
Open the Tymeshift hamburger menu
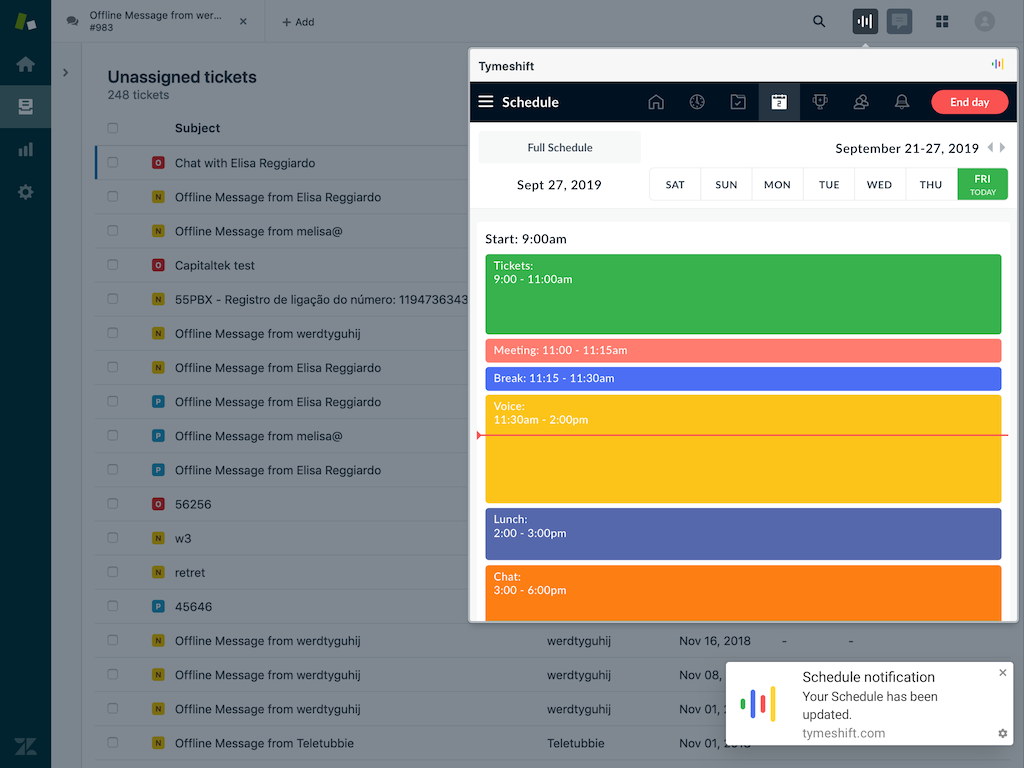click(486, 102)
